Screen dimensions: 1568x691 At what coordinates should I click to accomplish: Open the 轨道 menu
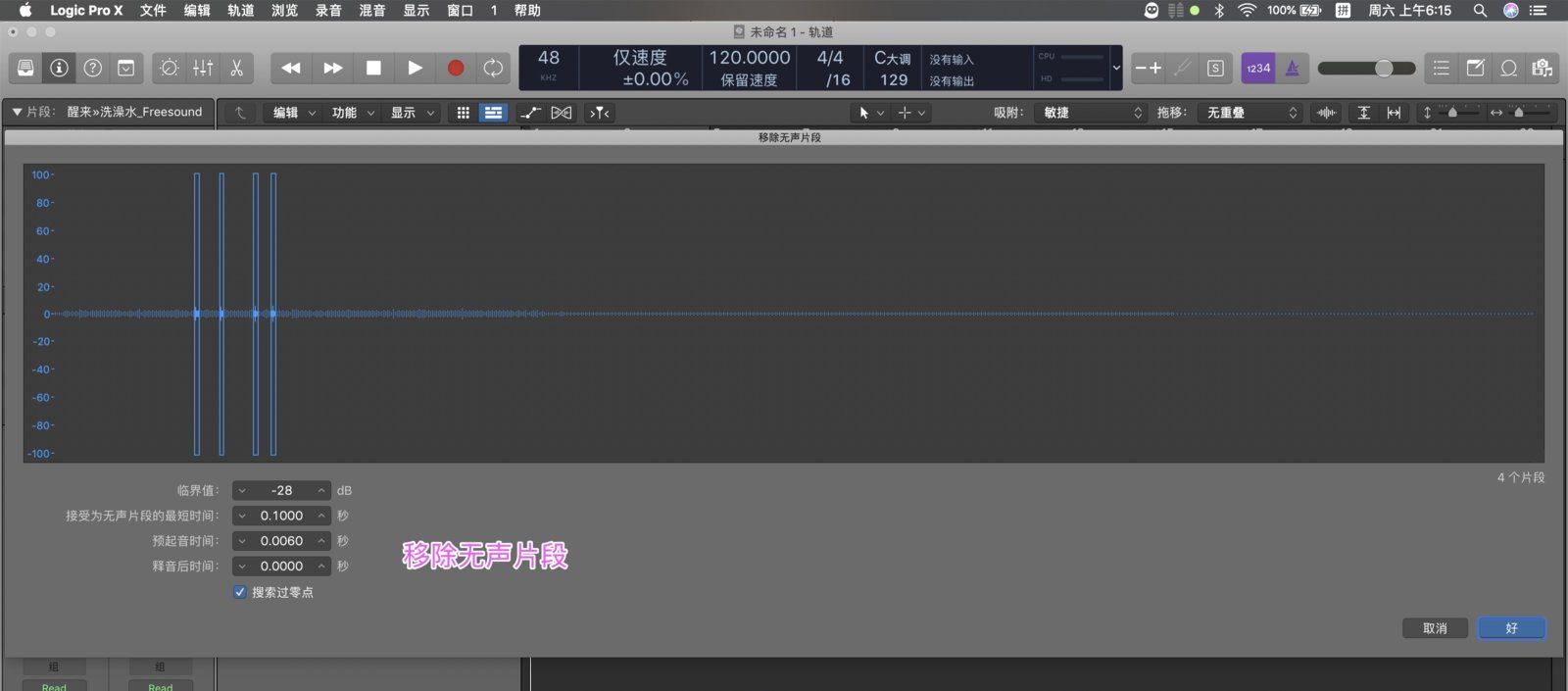(x=241, y=10)
